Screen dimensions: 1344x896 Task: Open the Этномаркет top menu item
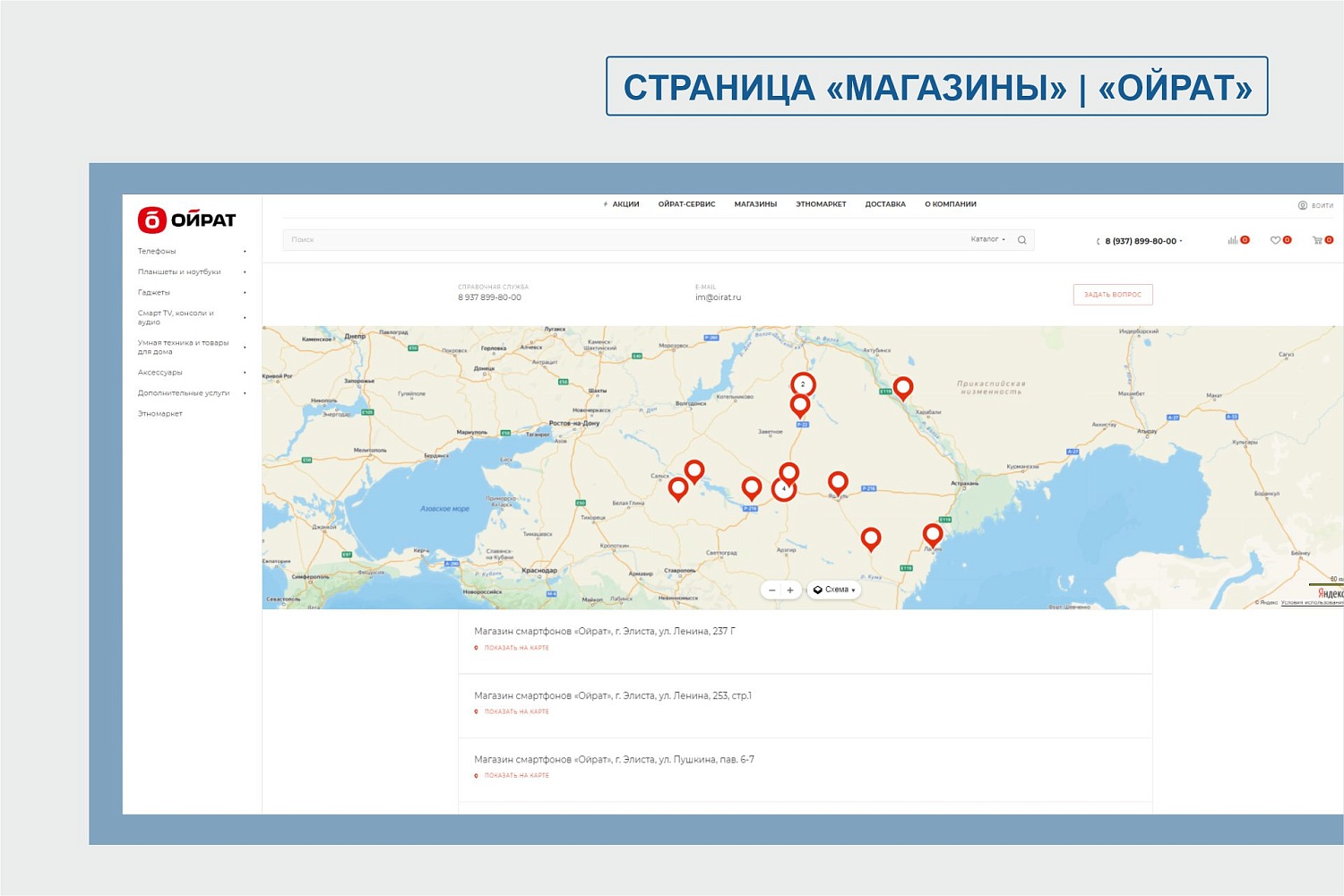point(821,204)
